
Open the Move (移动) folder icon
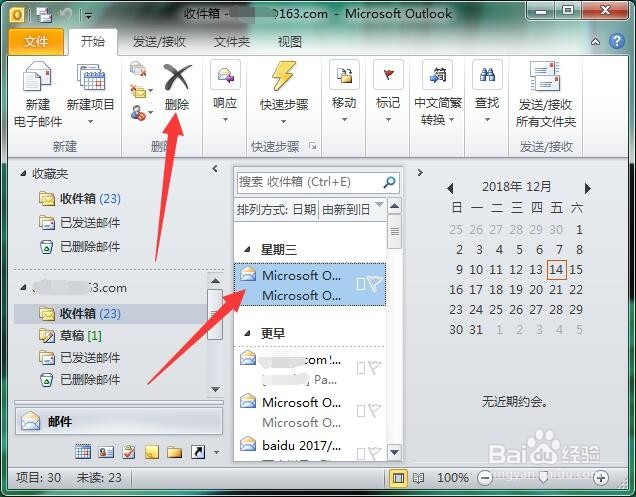344,75
